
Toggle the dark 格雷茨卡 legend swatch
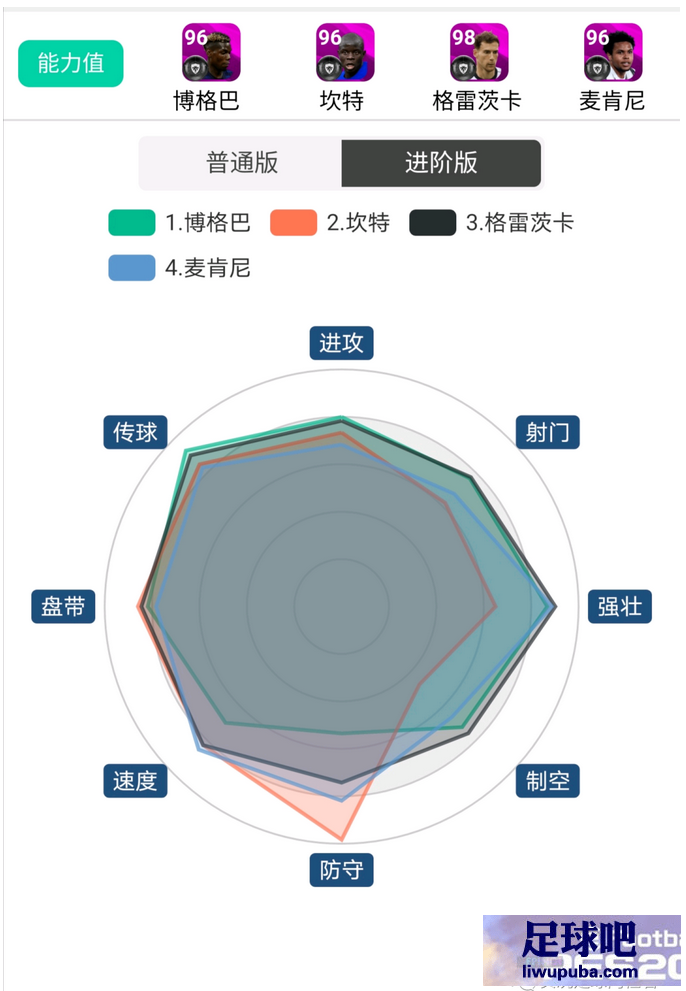(x=432, y=222)
